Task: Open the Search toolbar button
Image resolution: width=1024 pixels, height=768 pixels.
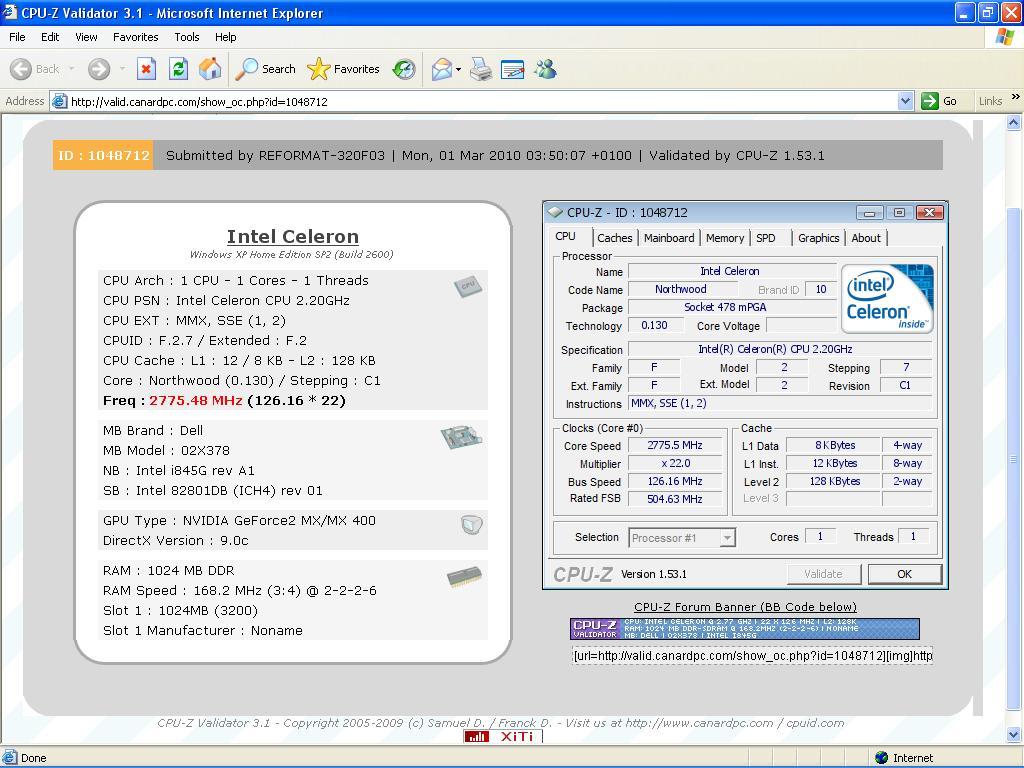Action: [265, 69]
